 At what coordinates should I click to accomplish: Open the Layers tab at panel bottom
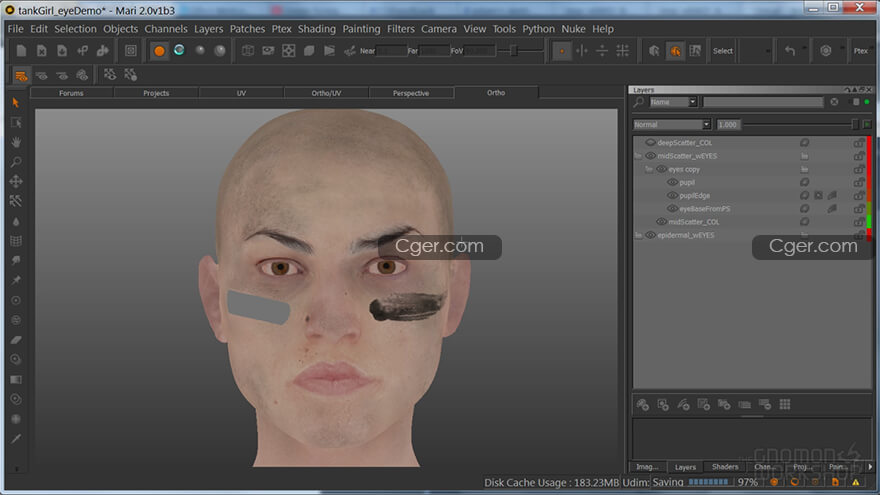tap(685, 467)
